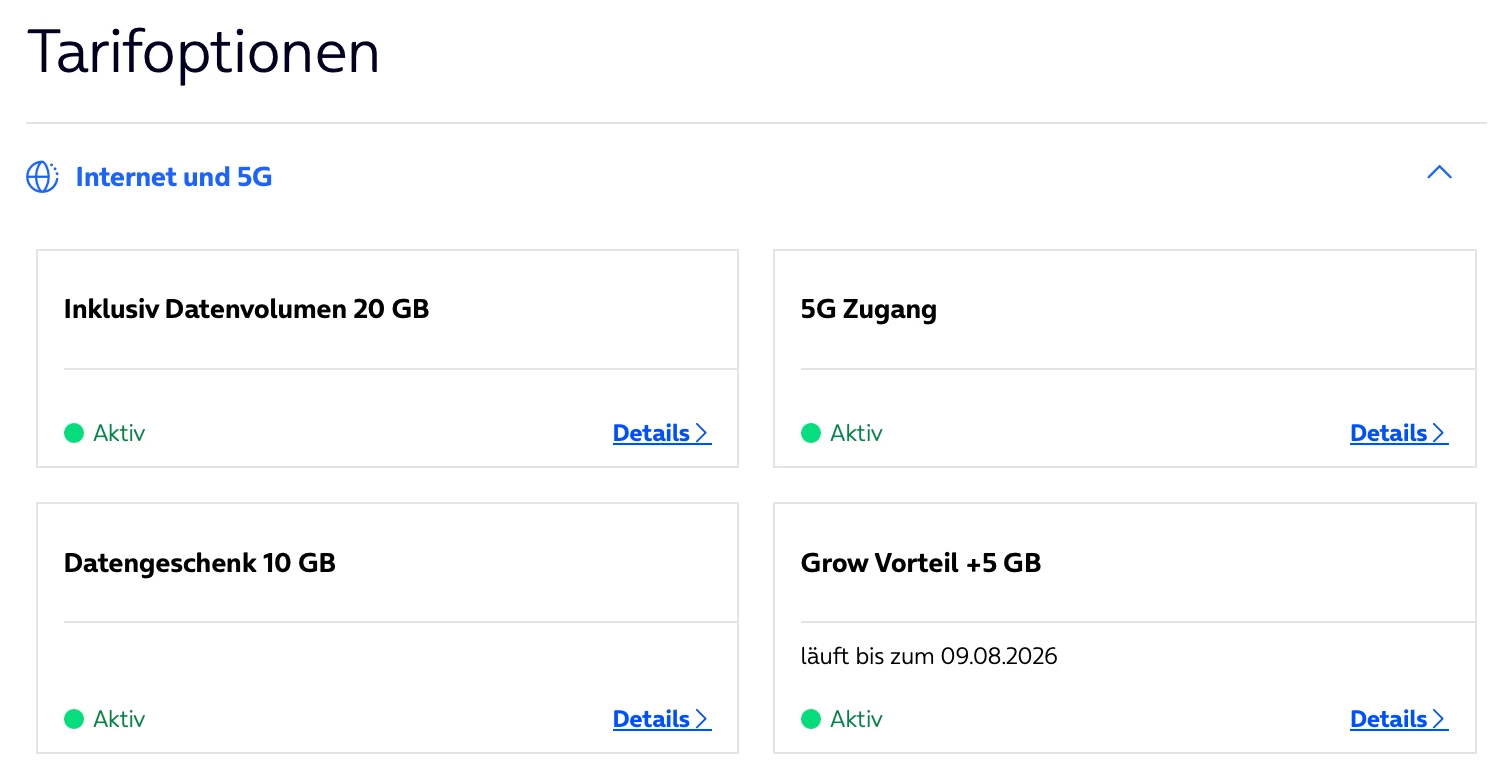Select the Grow Vorteil +5 GB card title
The image size is (1510, 780).
[920, 563]
